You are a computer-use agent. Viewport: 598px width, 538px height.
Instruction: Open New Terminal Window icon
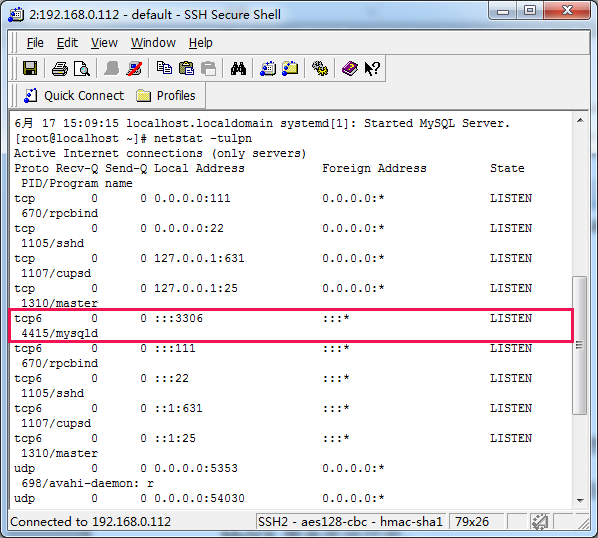268,69
